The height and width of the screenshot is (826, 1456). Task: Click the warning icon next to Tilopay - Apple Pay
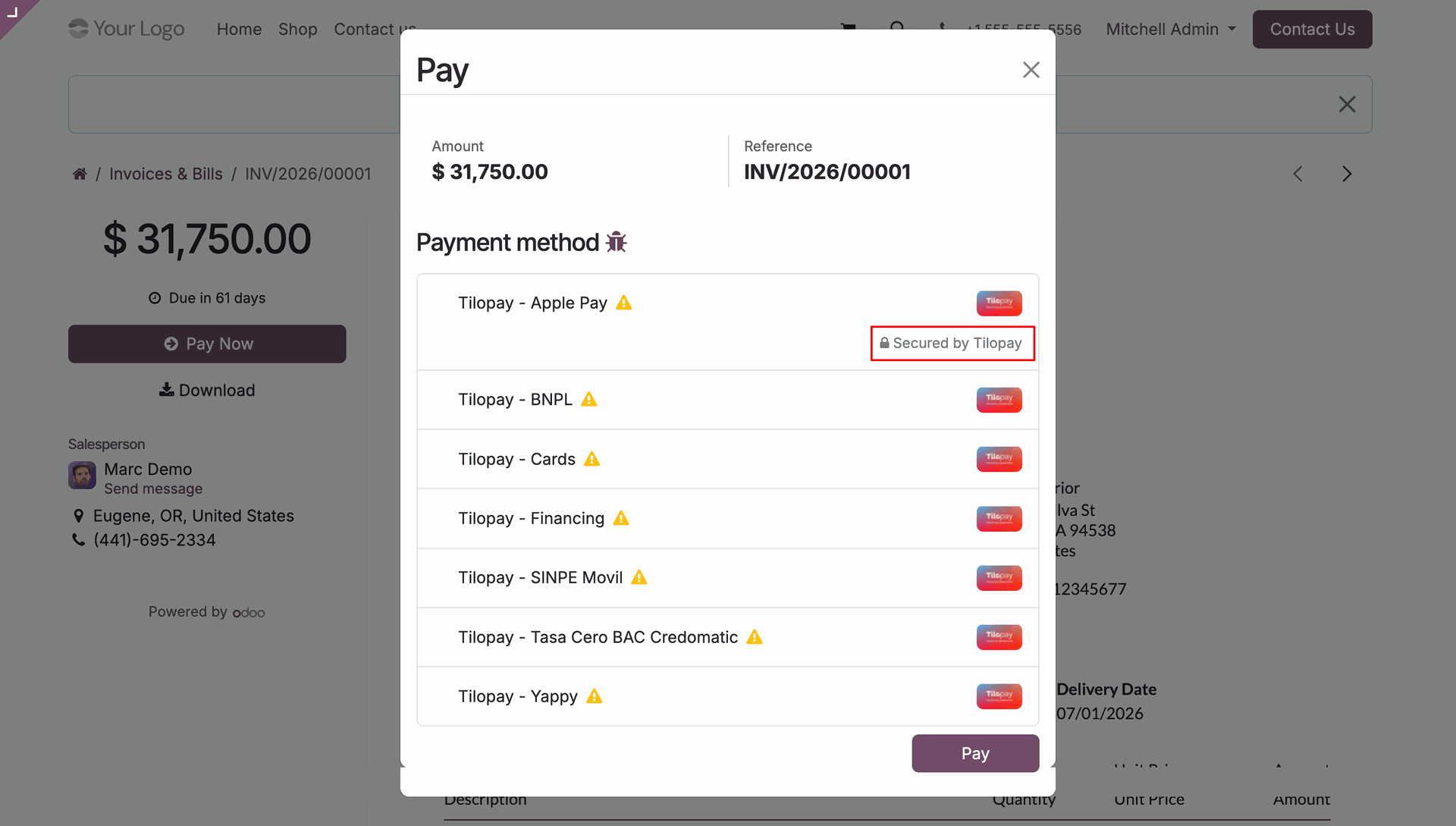(x=624, y=303)
